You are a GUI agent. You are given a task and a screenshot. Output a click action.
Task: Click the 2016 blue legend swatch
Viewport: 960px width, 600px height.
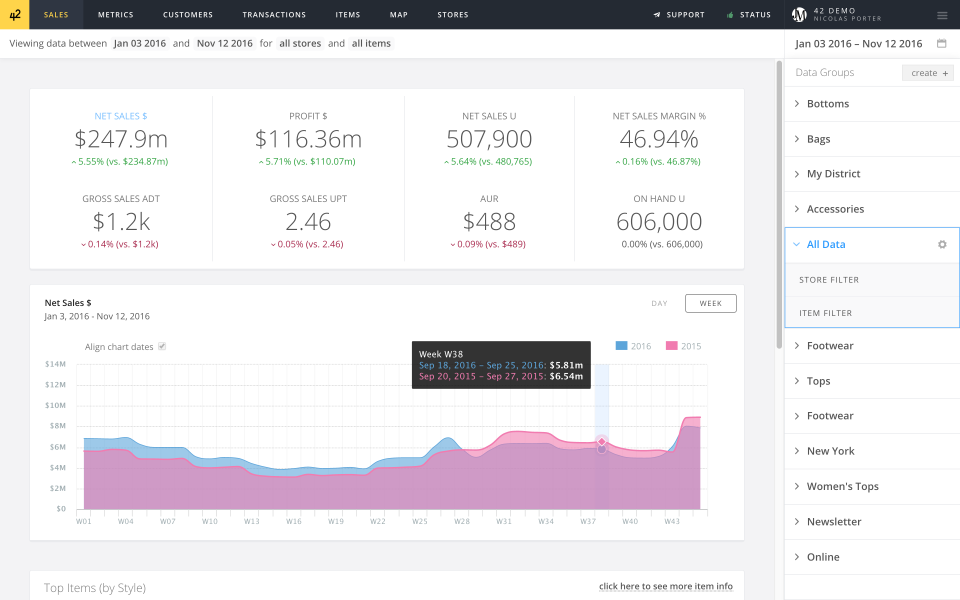click(x=621, y=346)
